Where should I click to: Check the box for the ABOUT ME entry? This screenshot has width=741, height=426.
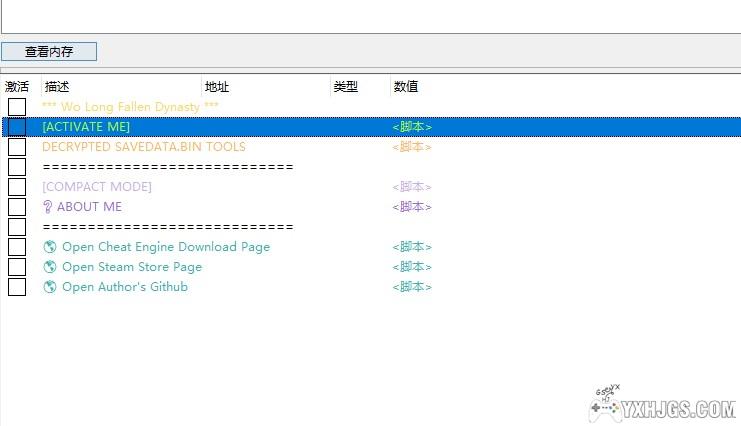17,207
